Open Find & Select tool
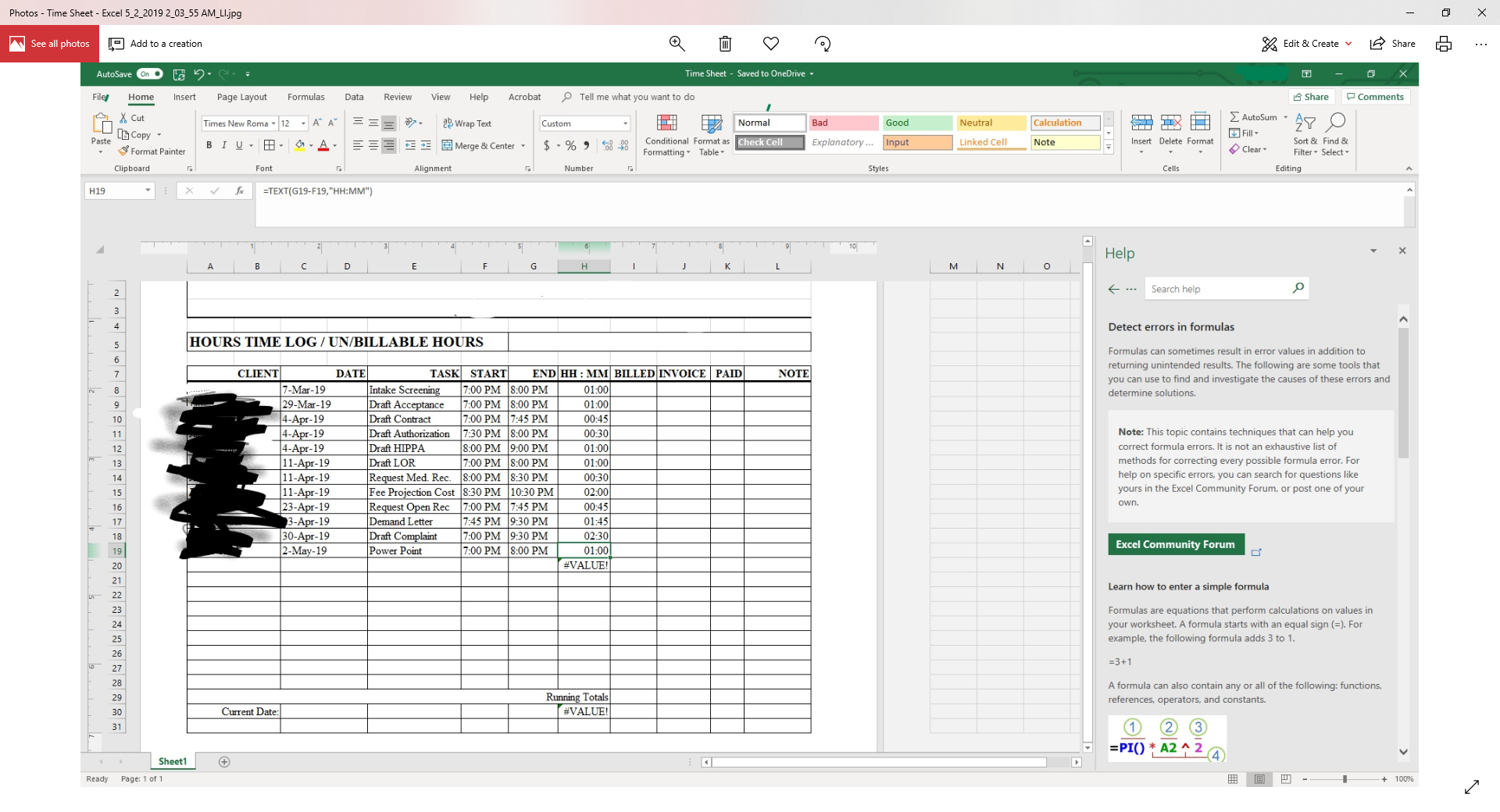The width and height of the screenshot is (1500, 812). click(x=1335, y=134)
